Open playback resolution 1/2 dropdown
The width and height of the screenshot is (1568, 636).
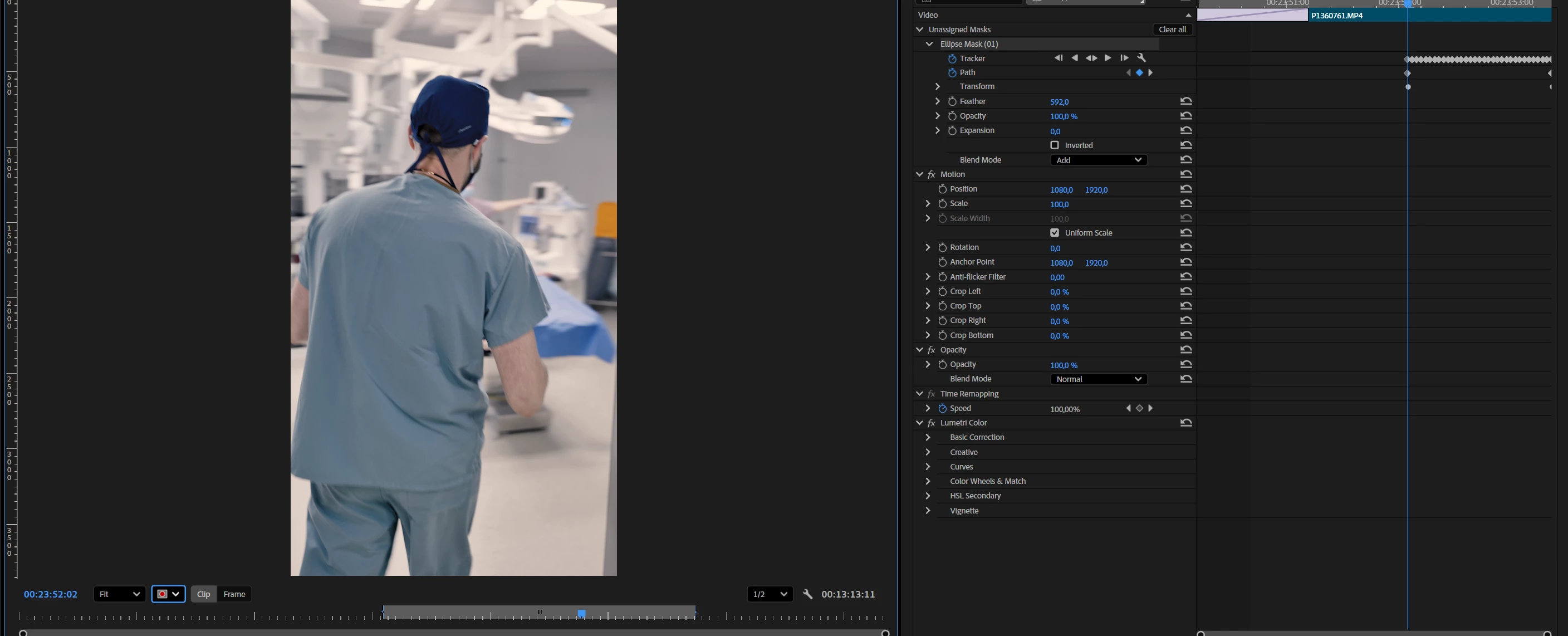point(770,594)
